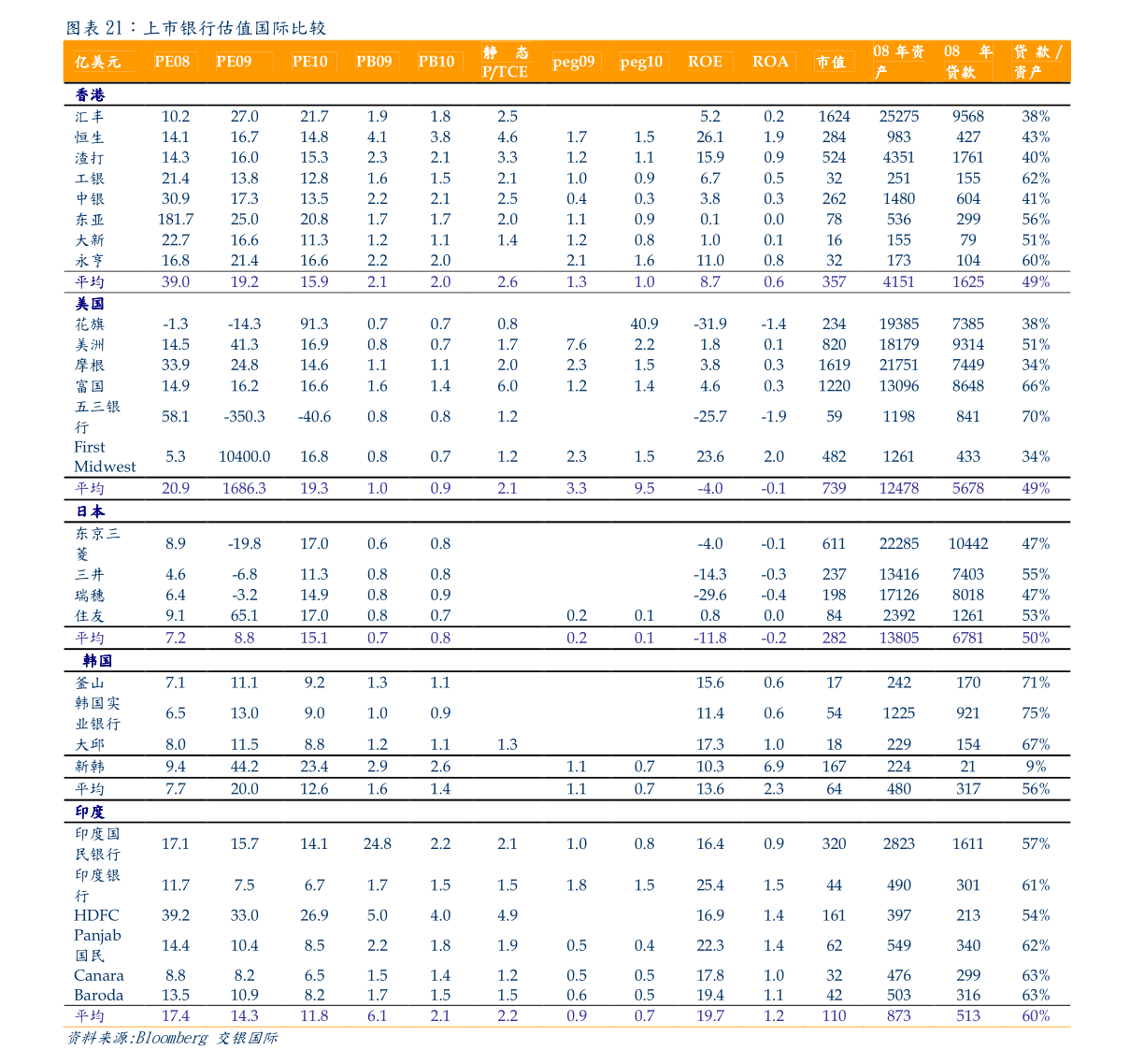
Task: Click the PE08 column header
Action: coord(172,62)
